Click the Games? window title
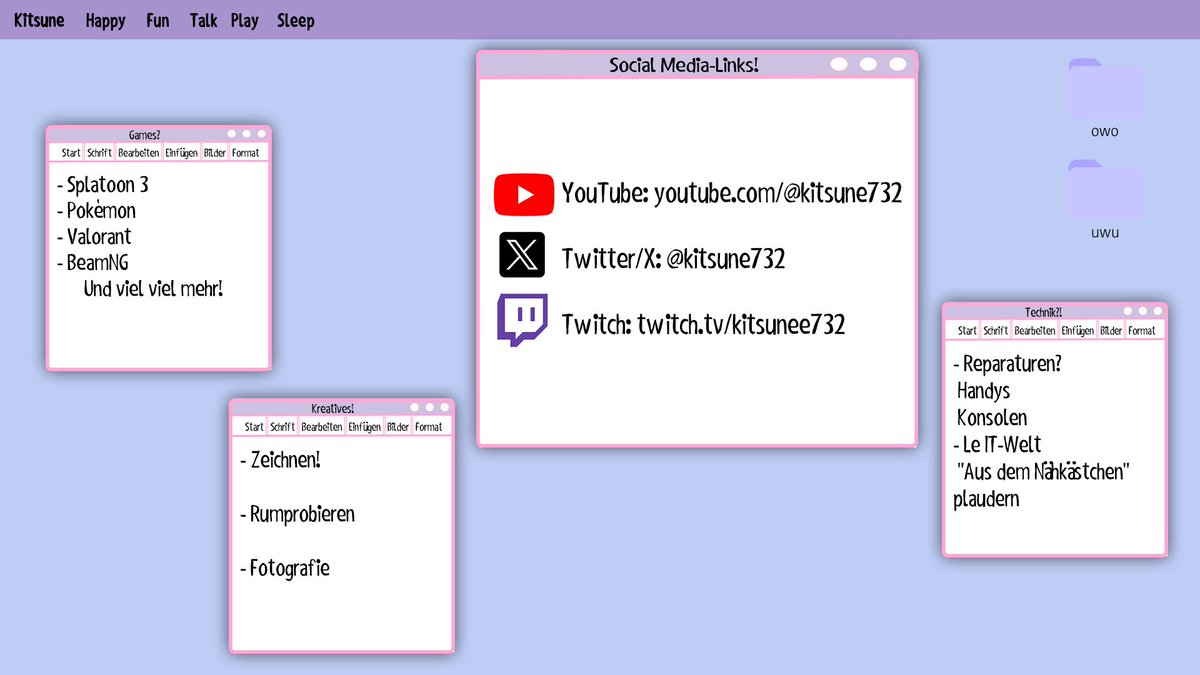Viewport: 1200px width, 675px height. click(x=145, y=134)
